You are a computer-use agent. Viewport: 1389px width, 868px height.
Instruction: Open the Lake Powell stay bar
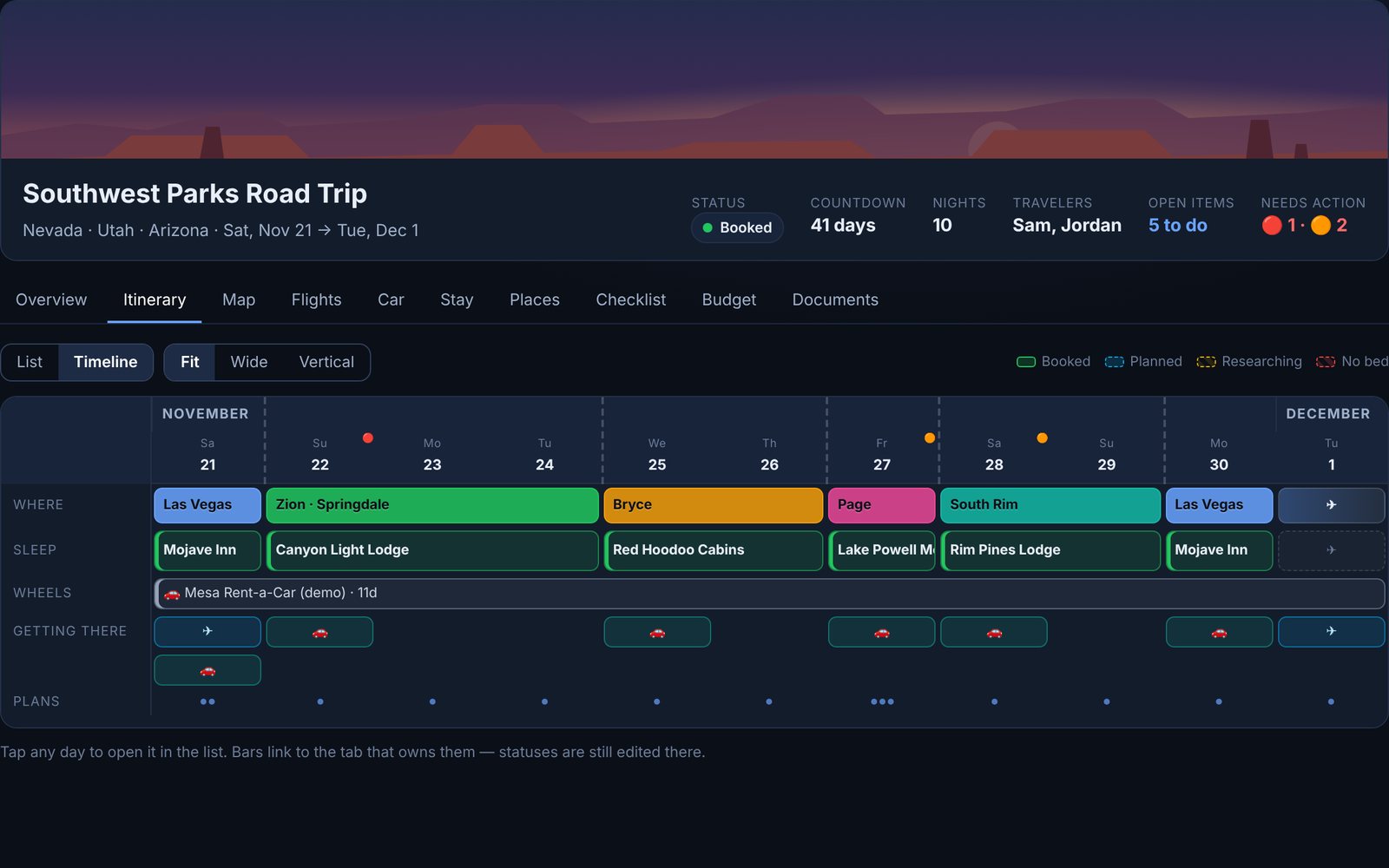tap(882, 550)
